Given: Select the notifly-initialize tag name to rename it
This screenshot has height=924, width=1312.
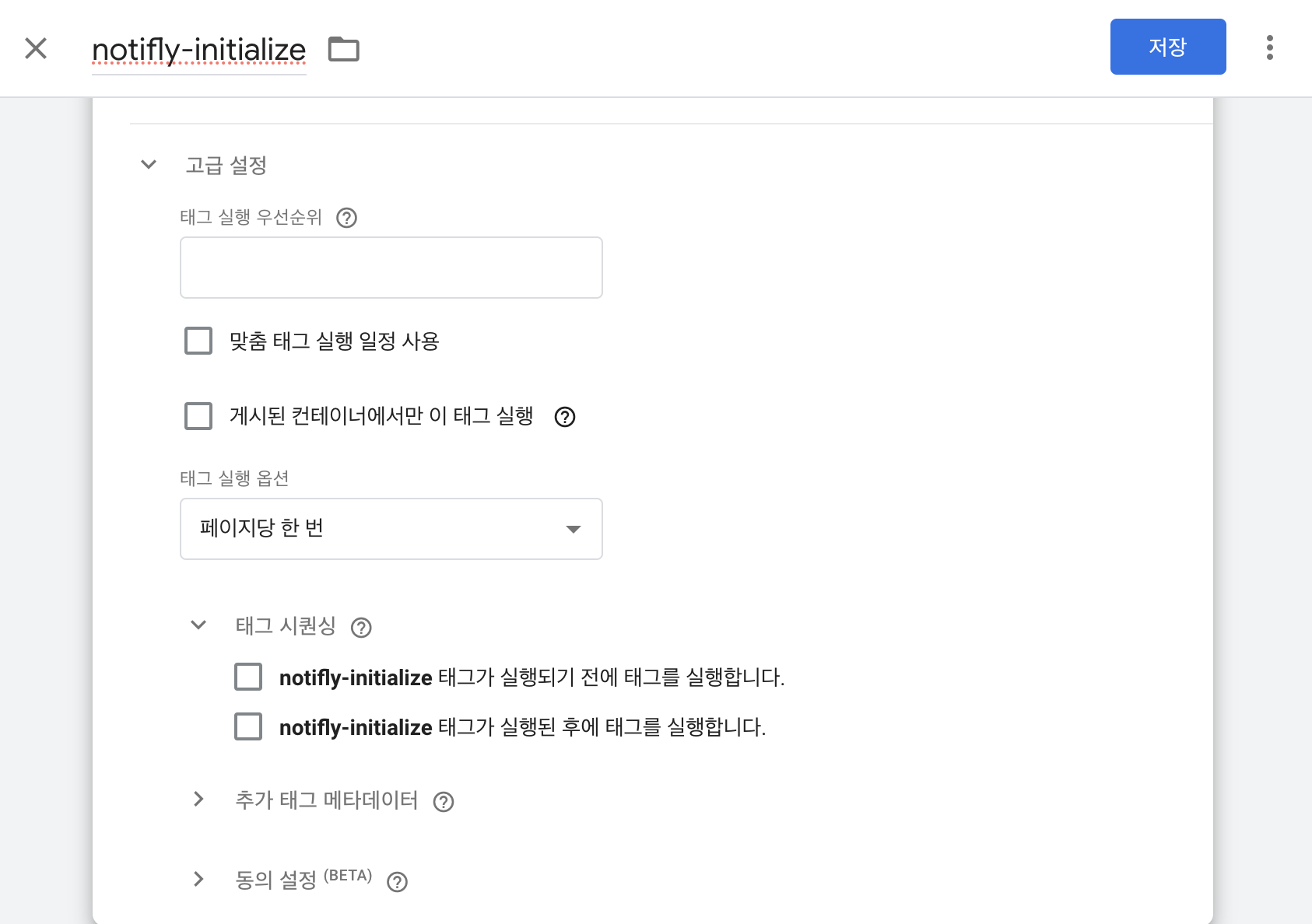Looking at the screenshot, I should (x=198, y=49).
